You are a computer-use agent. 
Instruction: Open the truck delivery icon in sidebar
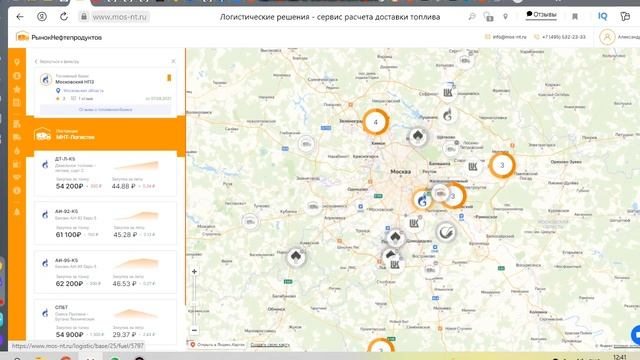(x=17, y=137)
